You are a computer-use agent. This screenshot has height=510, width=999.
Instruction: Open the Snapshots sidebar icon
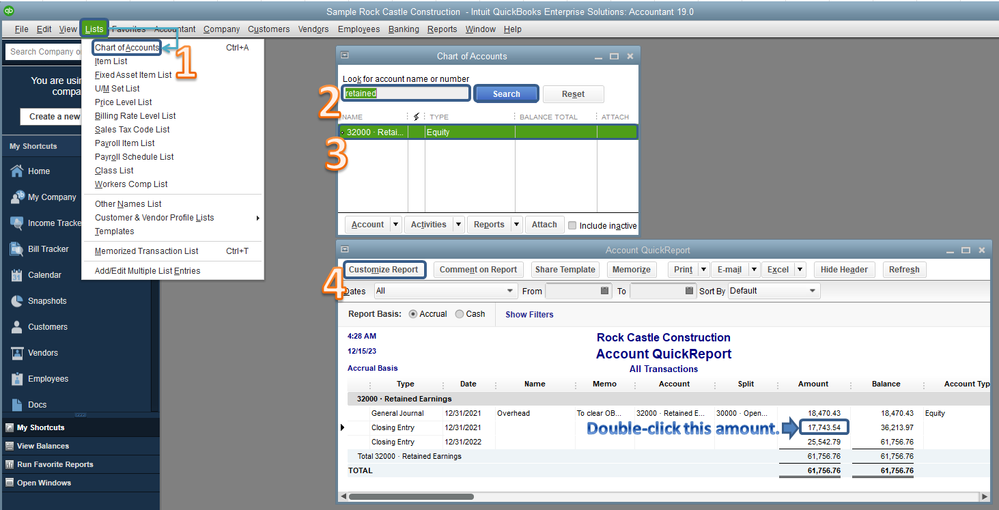point(17,301)
